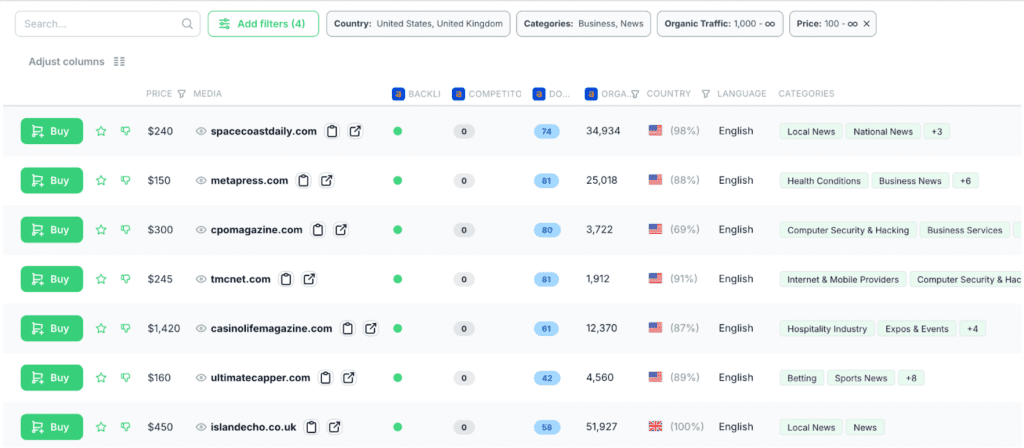The image size is (1024, 448).
Task: Open tmcnet.com via its external link icon
Action: tap(310, 280)
